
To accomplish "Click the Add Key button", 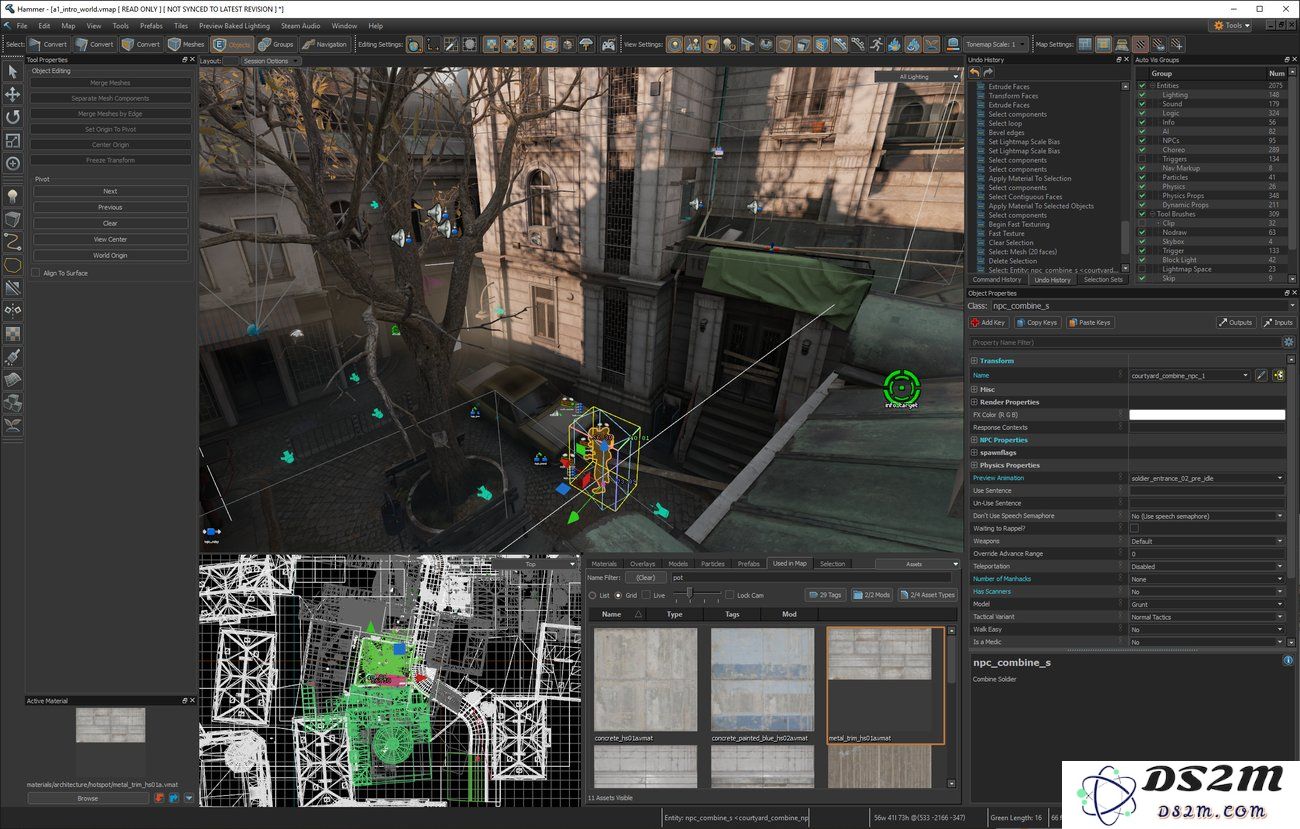I will (x=988, y=323).
